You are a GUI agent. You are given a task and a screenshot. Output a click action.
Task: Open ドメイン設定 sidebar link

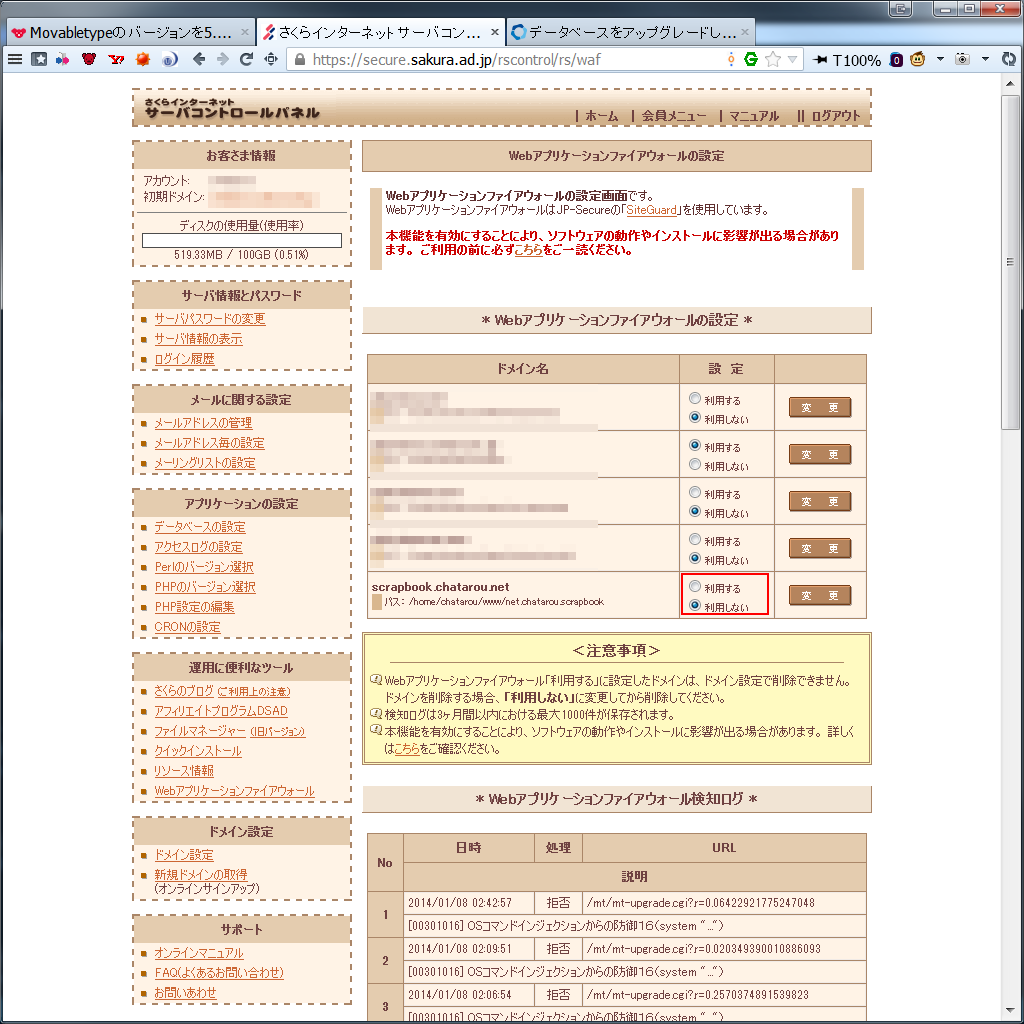pos(184,855)
